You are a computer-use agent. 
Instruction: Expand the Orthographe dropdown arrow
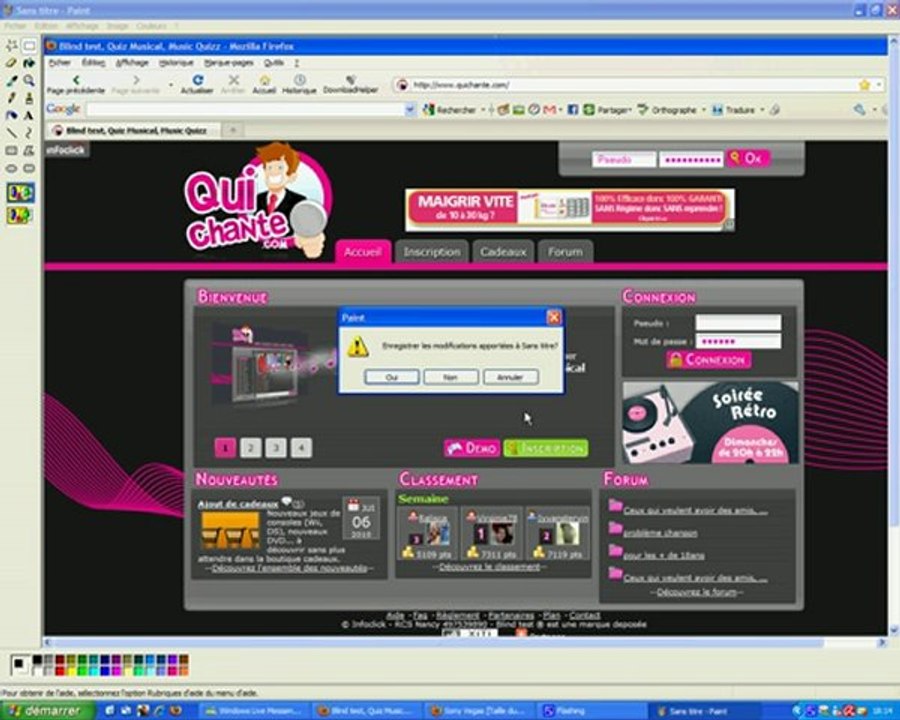click(704, 110)
